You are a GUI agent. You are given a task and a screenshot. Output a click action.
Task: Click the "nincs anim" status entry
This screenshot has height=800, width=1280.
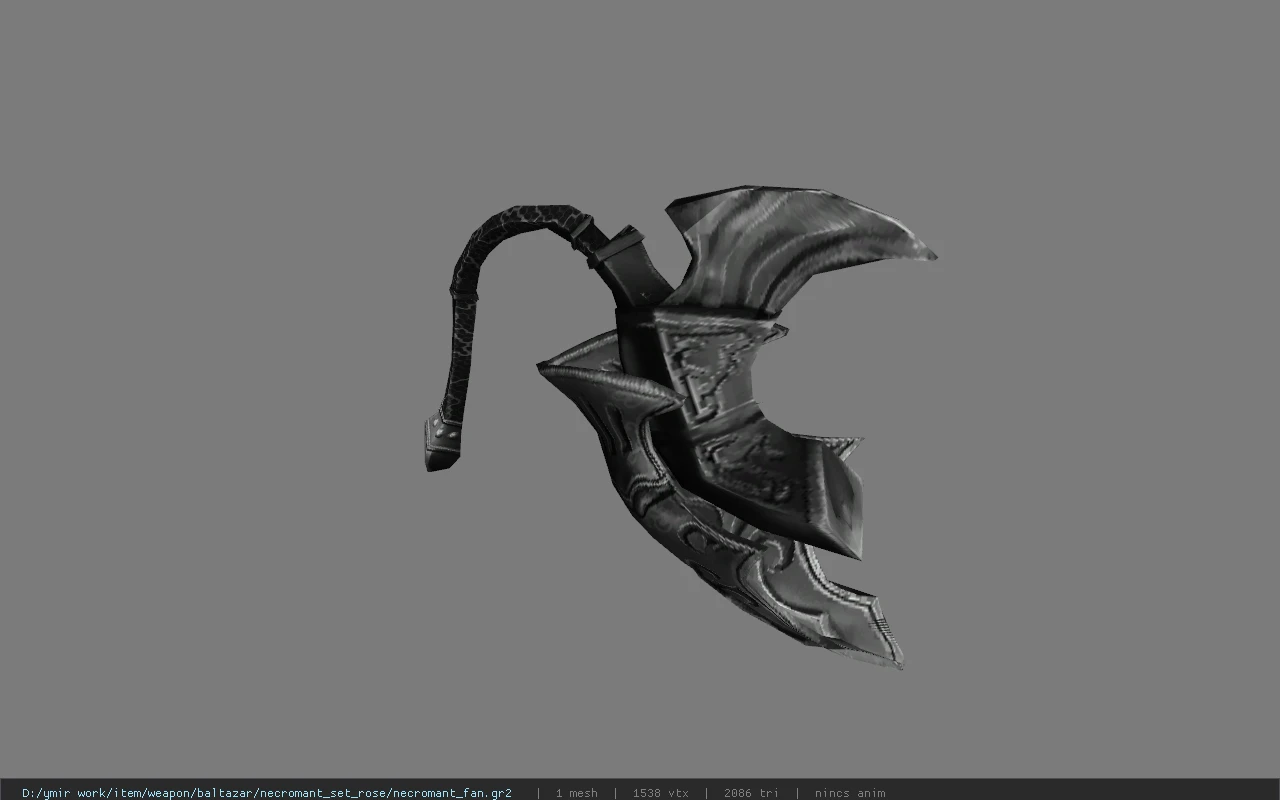(850, 793)
